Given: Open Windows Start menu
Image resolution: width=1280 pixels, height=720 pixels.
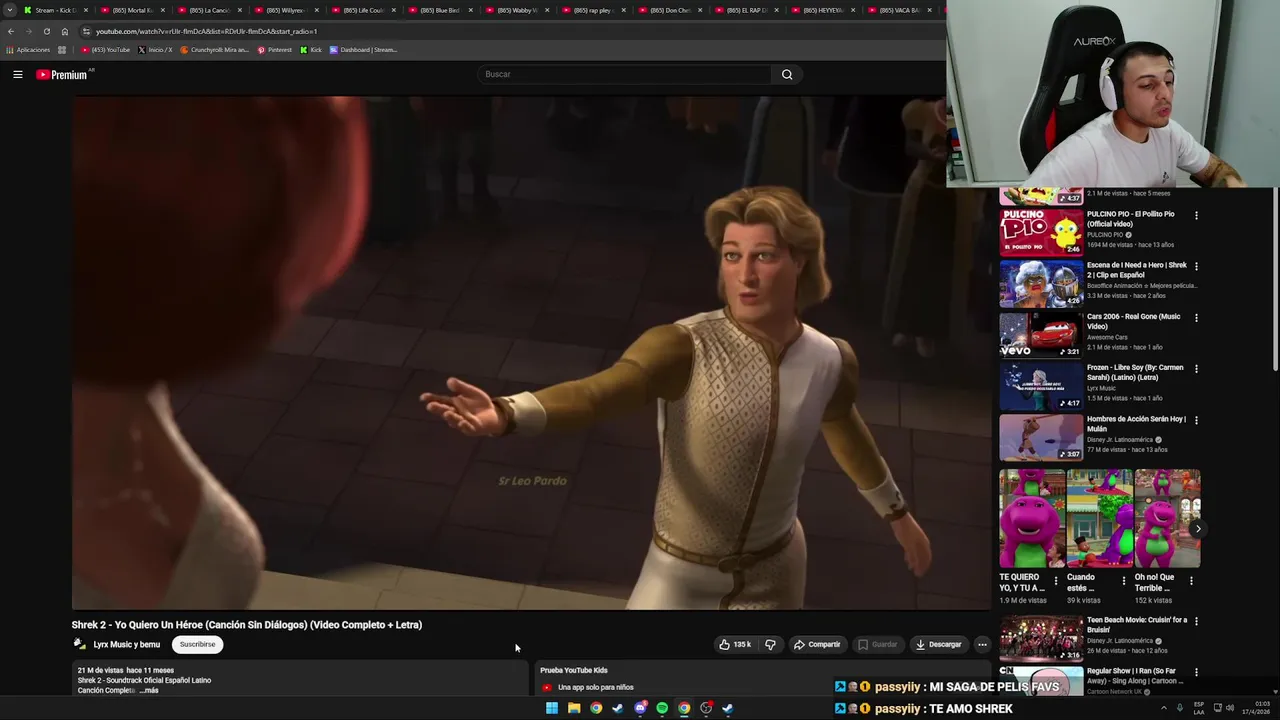Looking at the screenshot, I should pos(552,708).
